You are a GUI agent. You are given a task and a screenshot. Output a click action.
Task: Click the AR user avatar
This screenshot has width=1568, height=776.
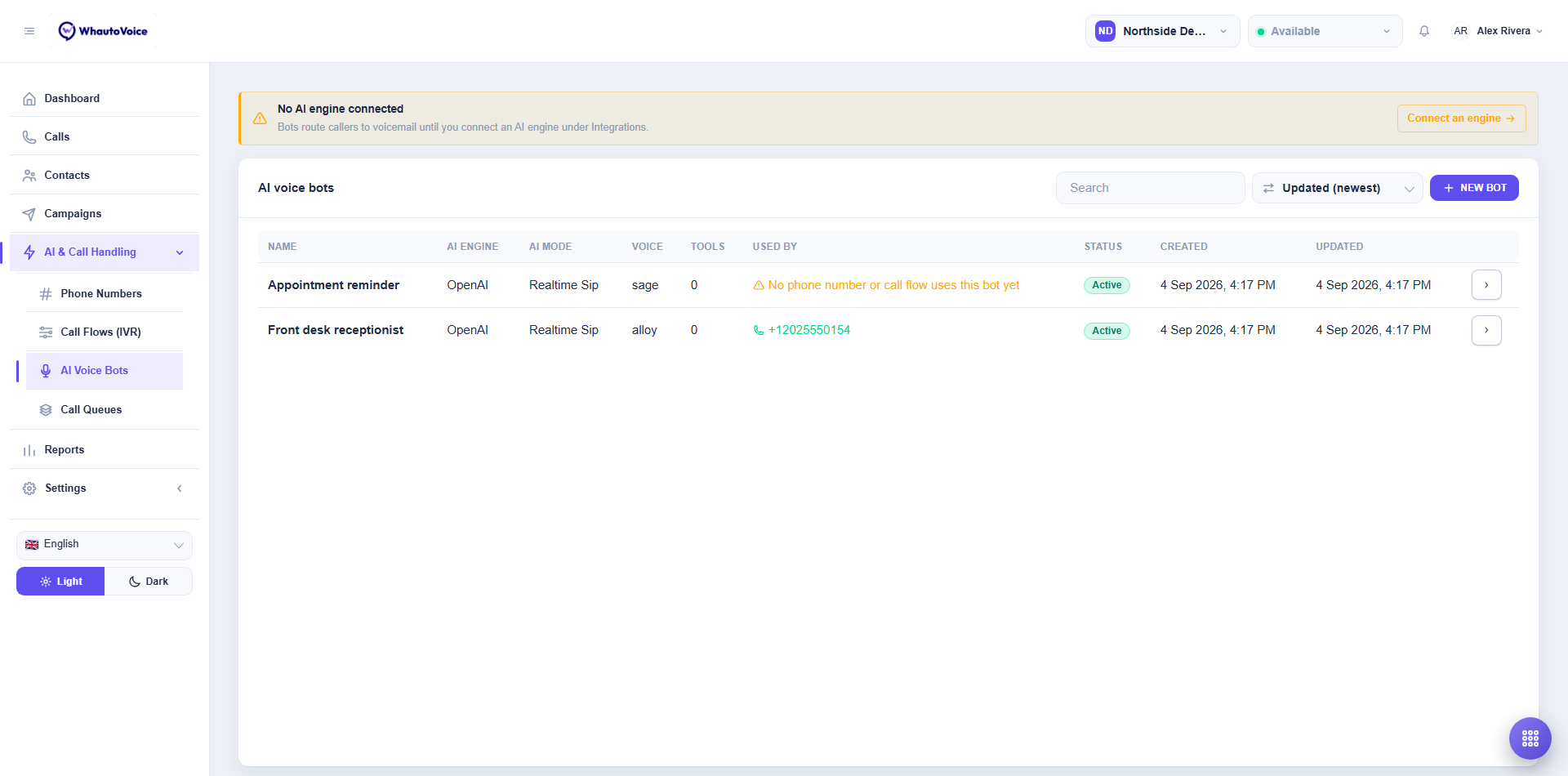click(1460, 31)
